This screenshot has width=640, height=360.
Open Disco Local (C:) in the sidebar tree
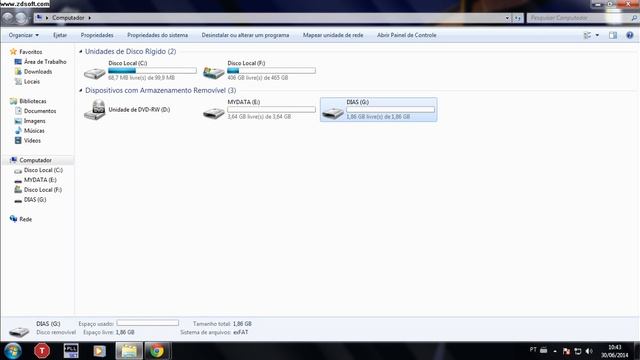tap(43, 170)
